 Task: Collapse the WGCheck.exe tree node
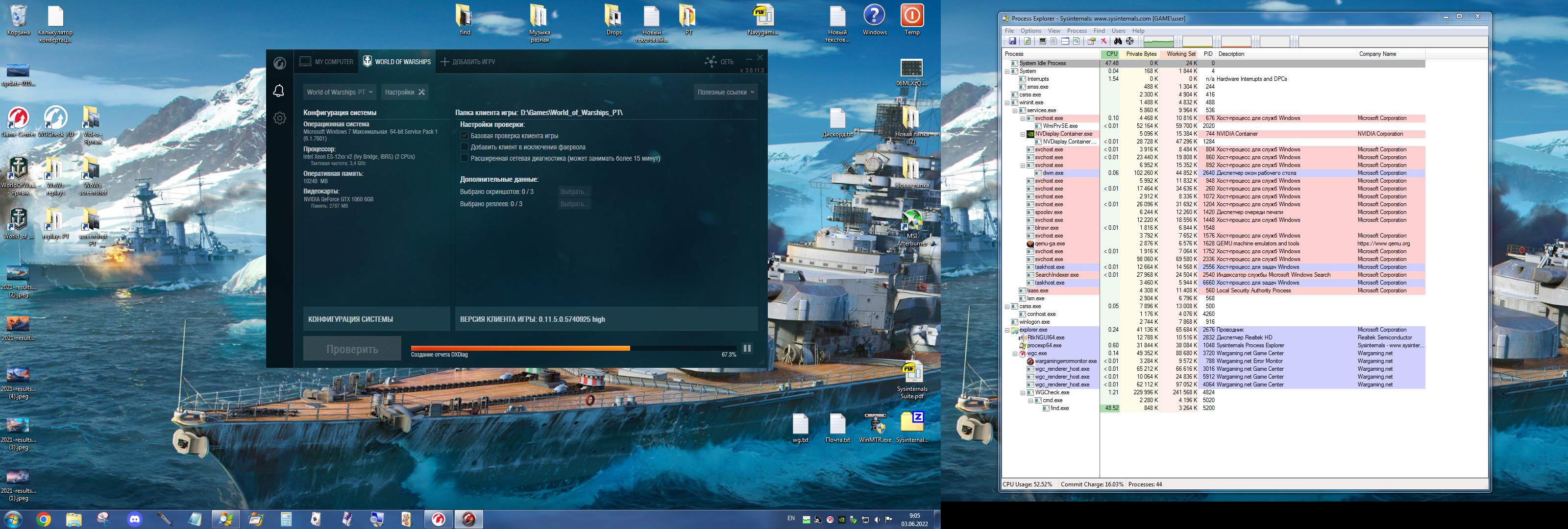tap(1023, 393)
